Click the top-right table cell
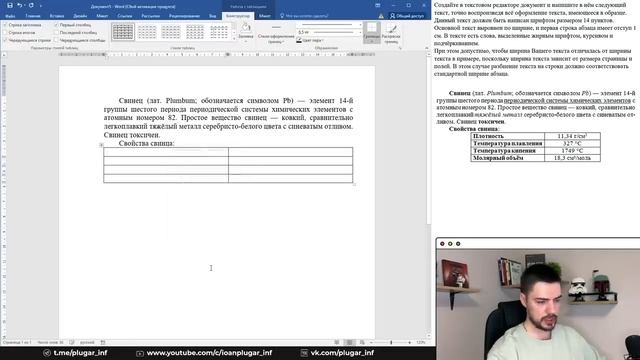Screen dimensions: 640x360 pyautogui.click(x=291, y=152)
